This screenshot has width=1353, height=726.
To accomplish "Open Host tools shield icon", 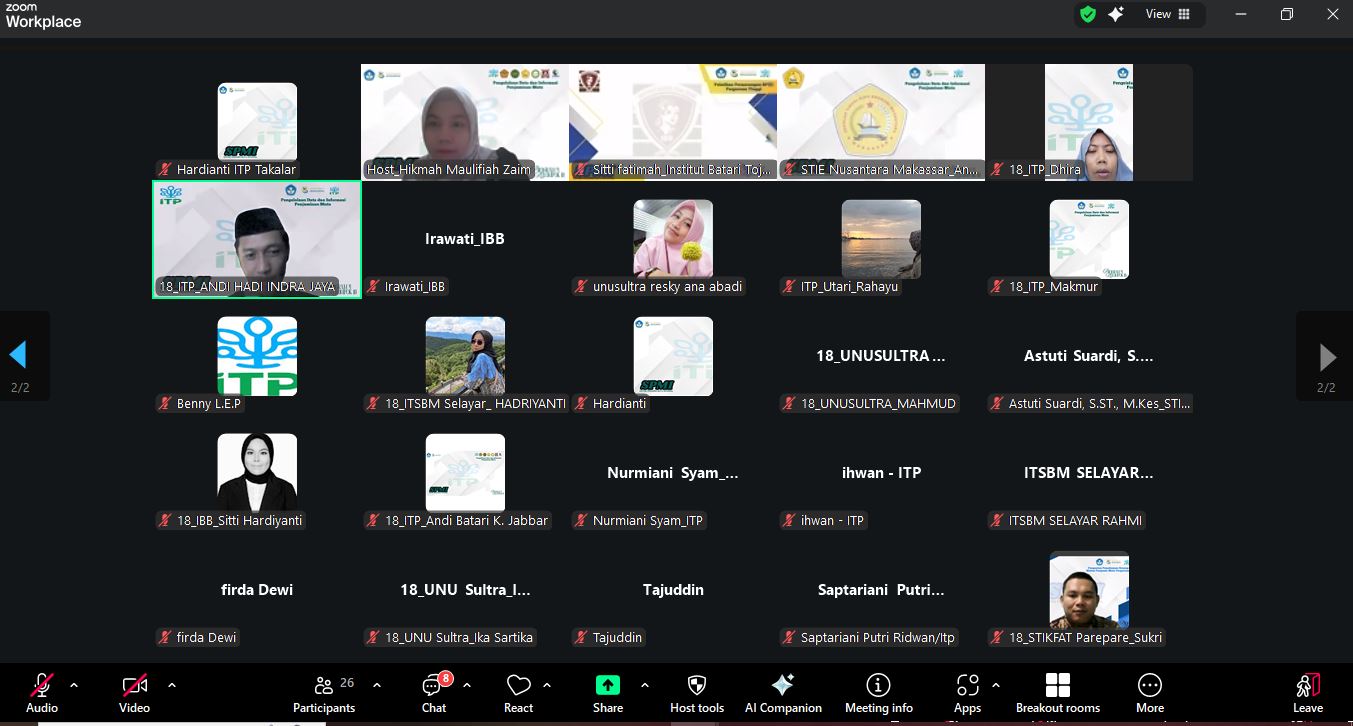I will point(697,693).
